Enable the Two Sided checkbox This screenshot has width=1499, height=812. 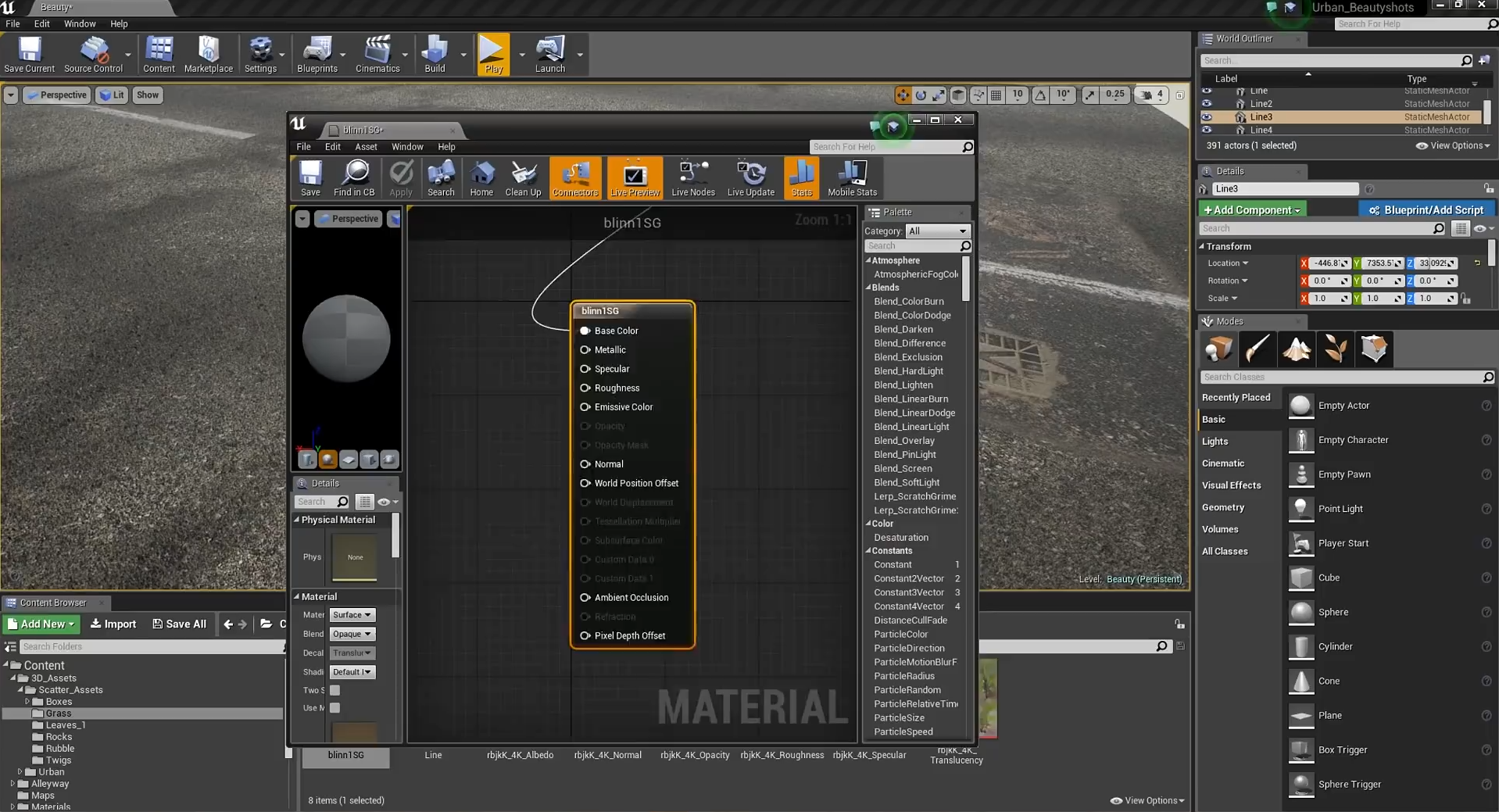(x=335, y=690)
